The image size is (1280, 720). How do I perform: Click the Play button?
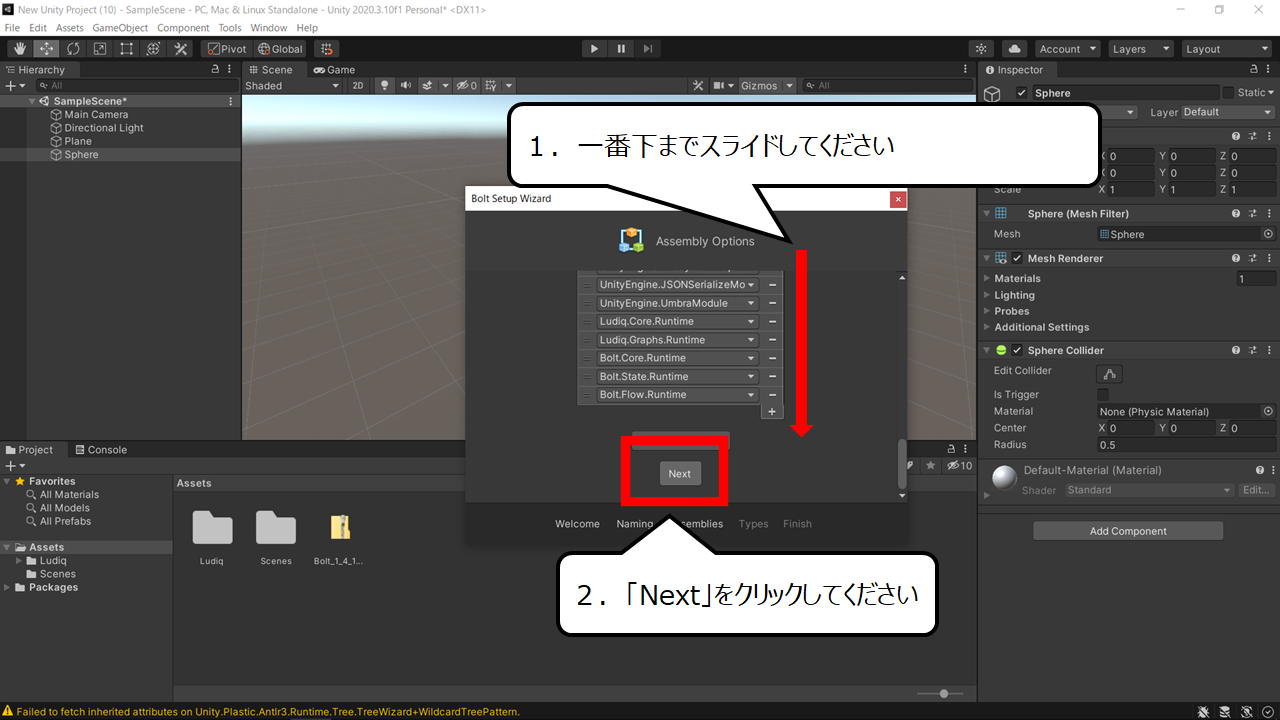[x=594, y=48]
